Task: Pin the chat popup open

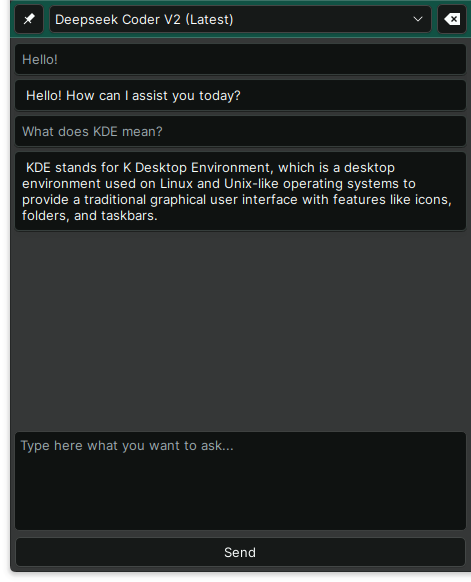Action: [x=29, y=19]
